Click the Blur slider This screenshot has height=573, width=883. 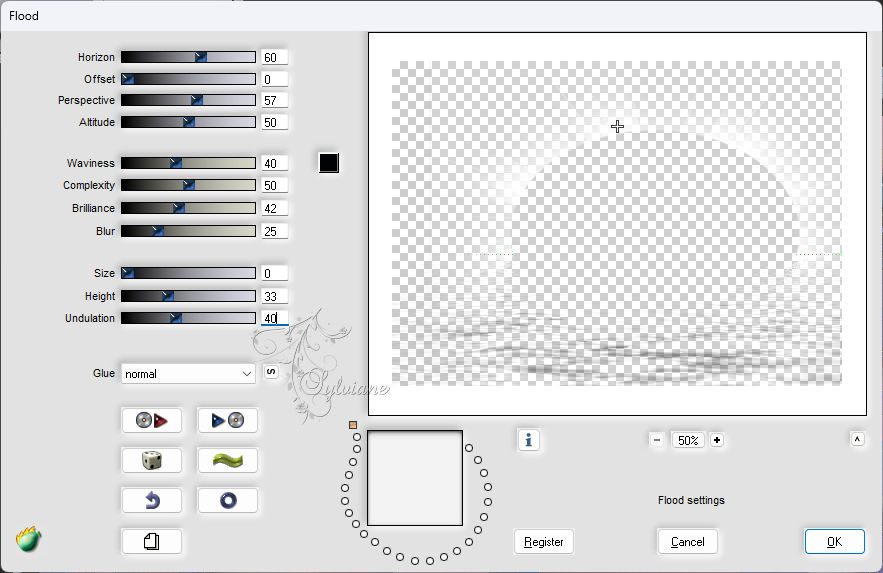(188, 231)
